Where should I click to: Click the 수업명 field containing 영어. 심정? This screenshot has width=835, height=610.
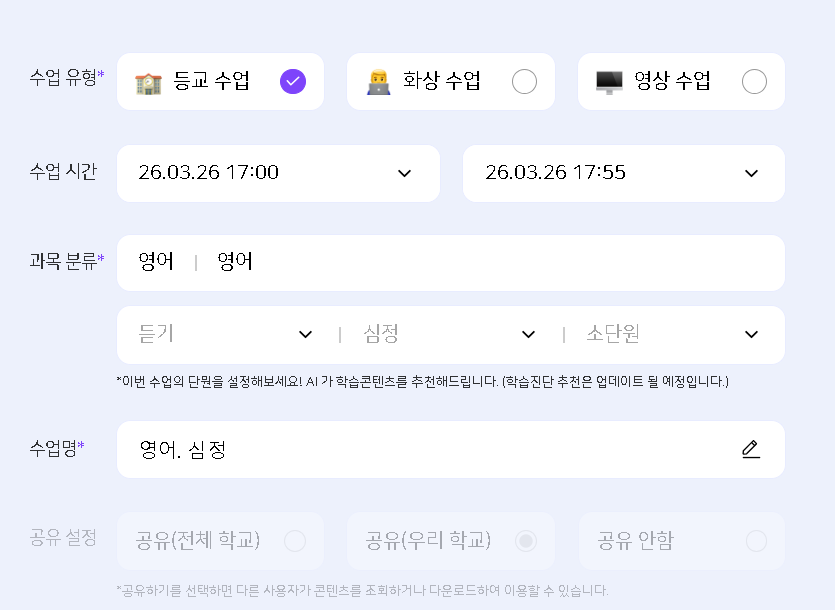(430, 449)
